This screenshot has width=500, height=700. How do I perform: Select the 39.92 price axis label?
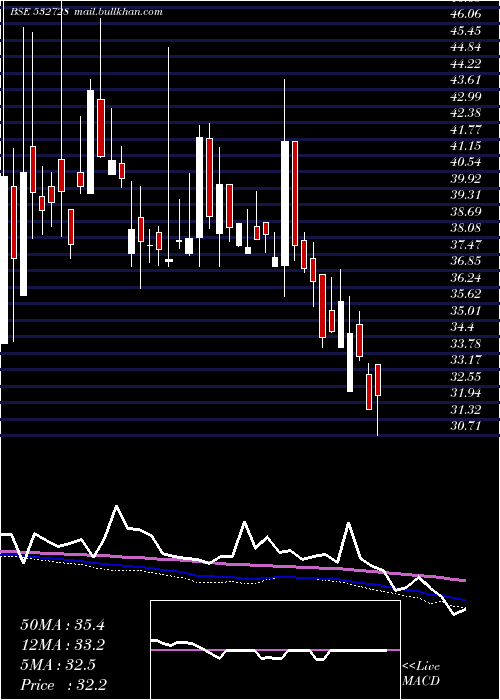pyautogui.click(x=466, y=179)
